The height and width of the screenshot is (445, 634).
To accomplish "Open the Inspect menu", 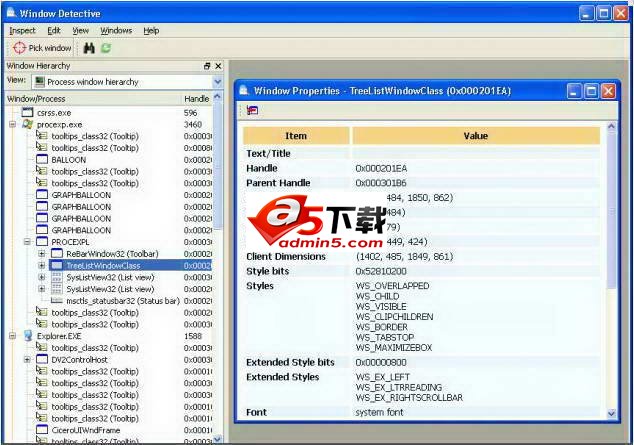I will click(x=22, y=31).
